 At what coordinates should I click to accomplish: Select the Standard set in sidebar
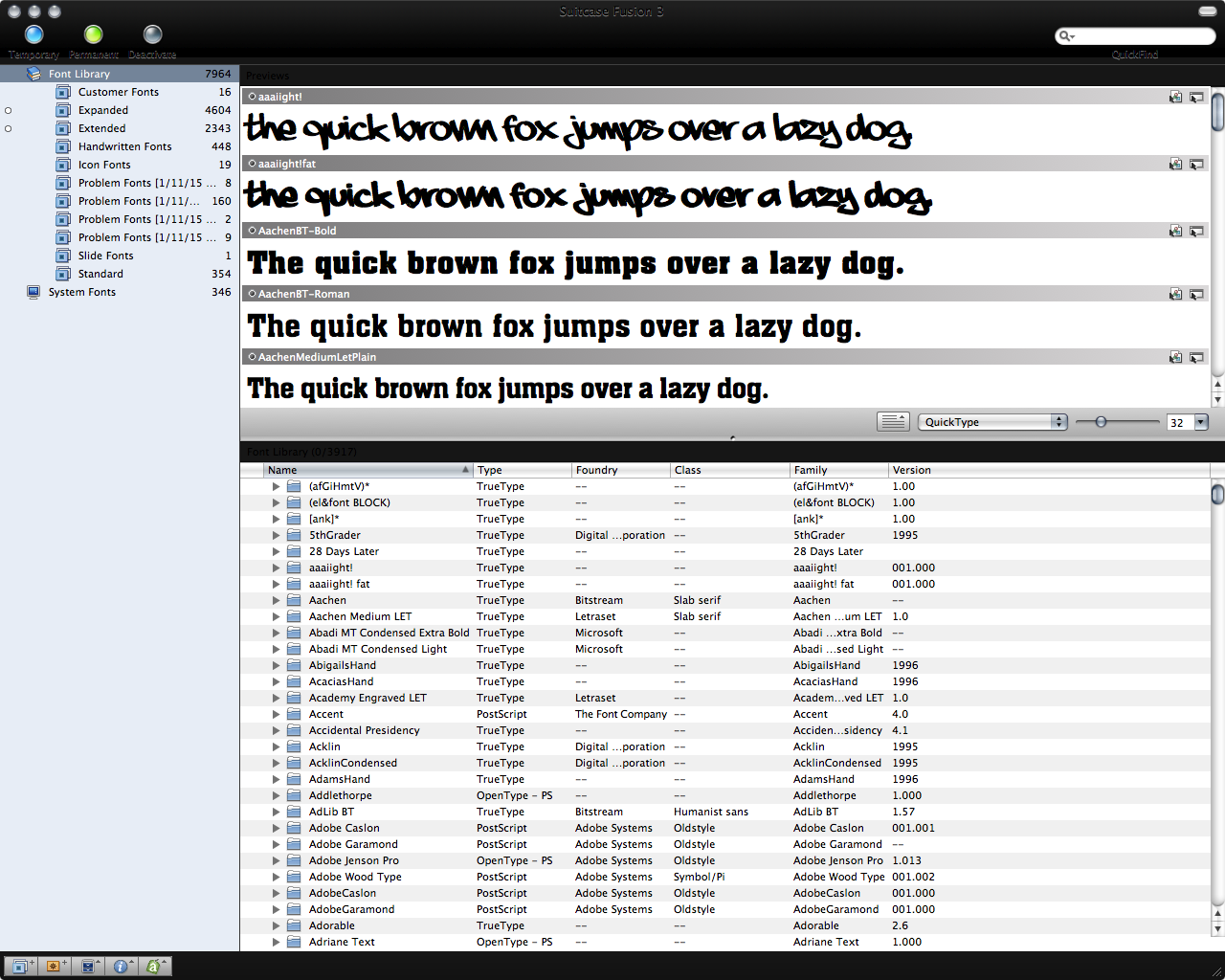pos(120,274)
